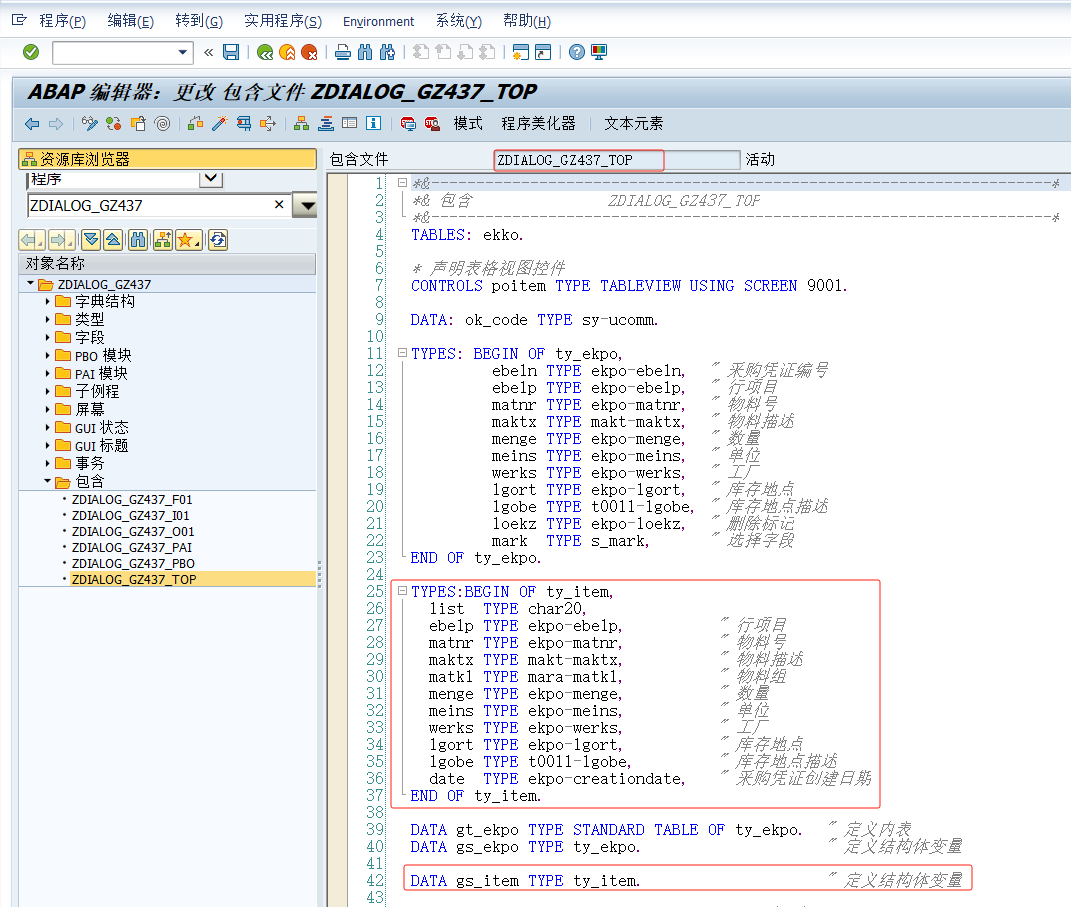Click the green checkmark Enter icon
Screen dimensions: 1071x907
[x=31, y=52]
